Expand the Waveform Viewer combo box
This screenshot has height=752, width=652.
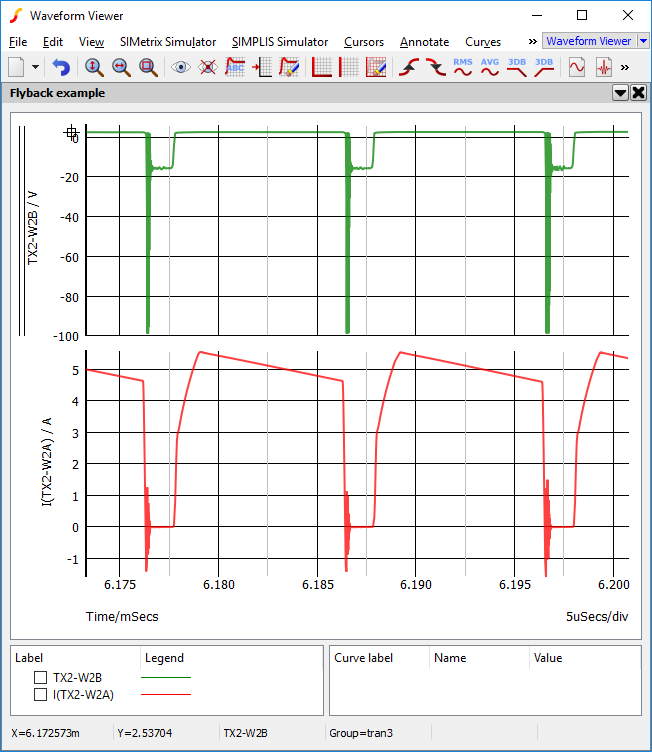(642, 41)
